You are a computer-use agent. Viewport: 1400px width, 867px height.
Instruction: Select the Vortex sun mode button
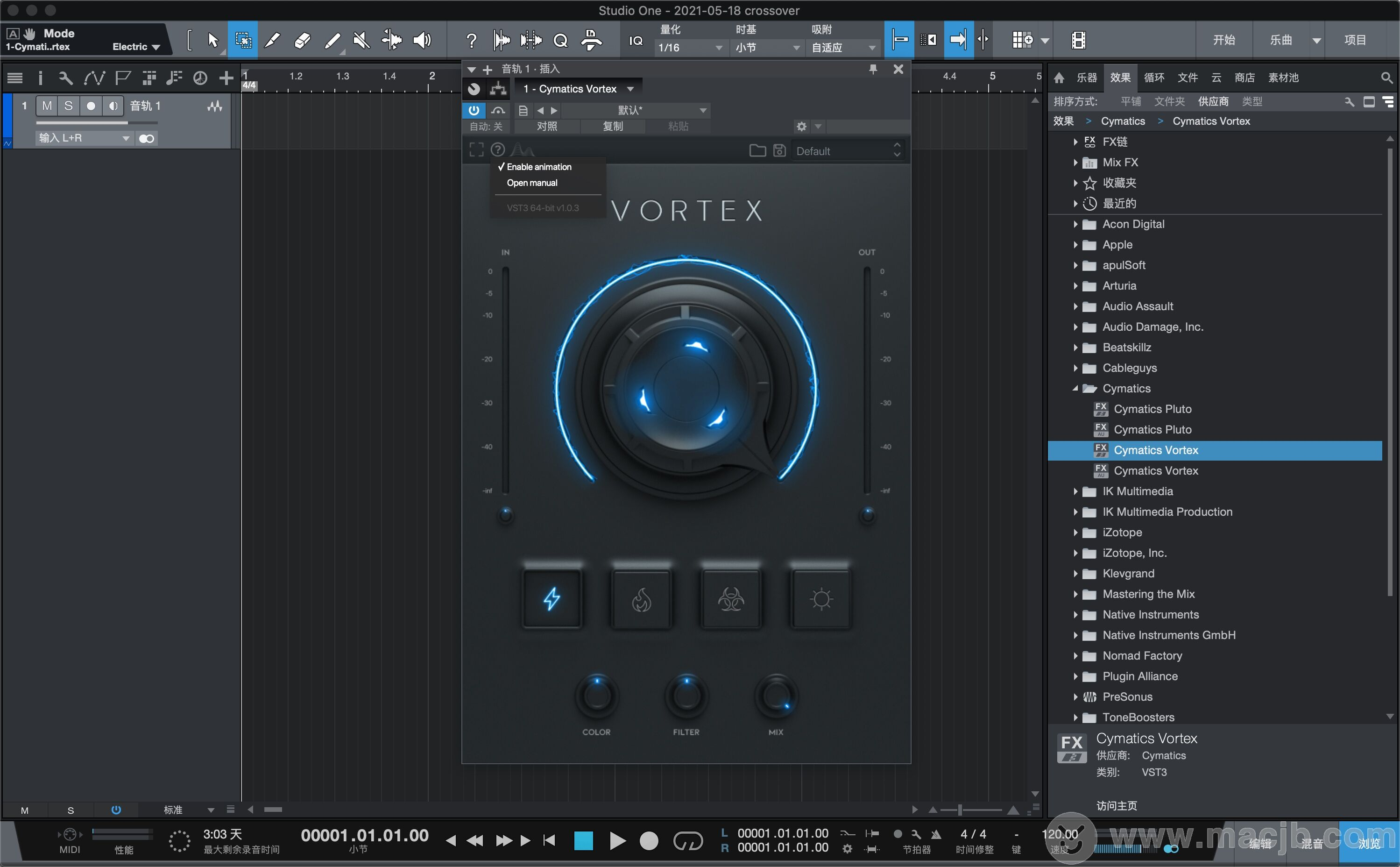click(820, 599)
